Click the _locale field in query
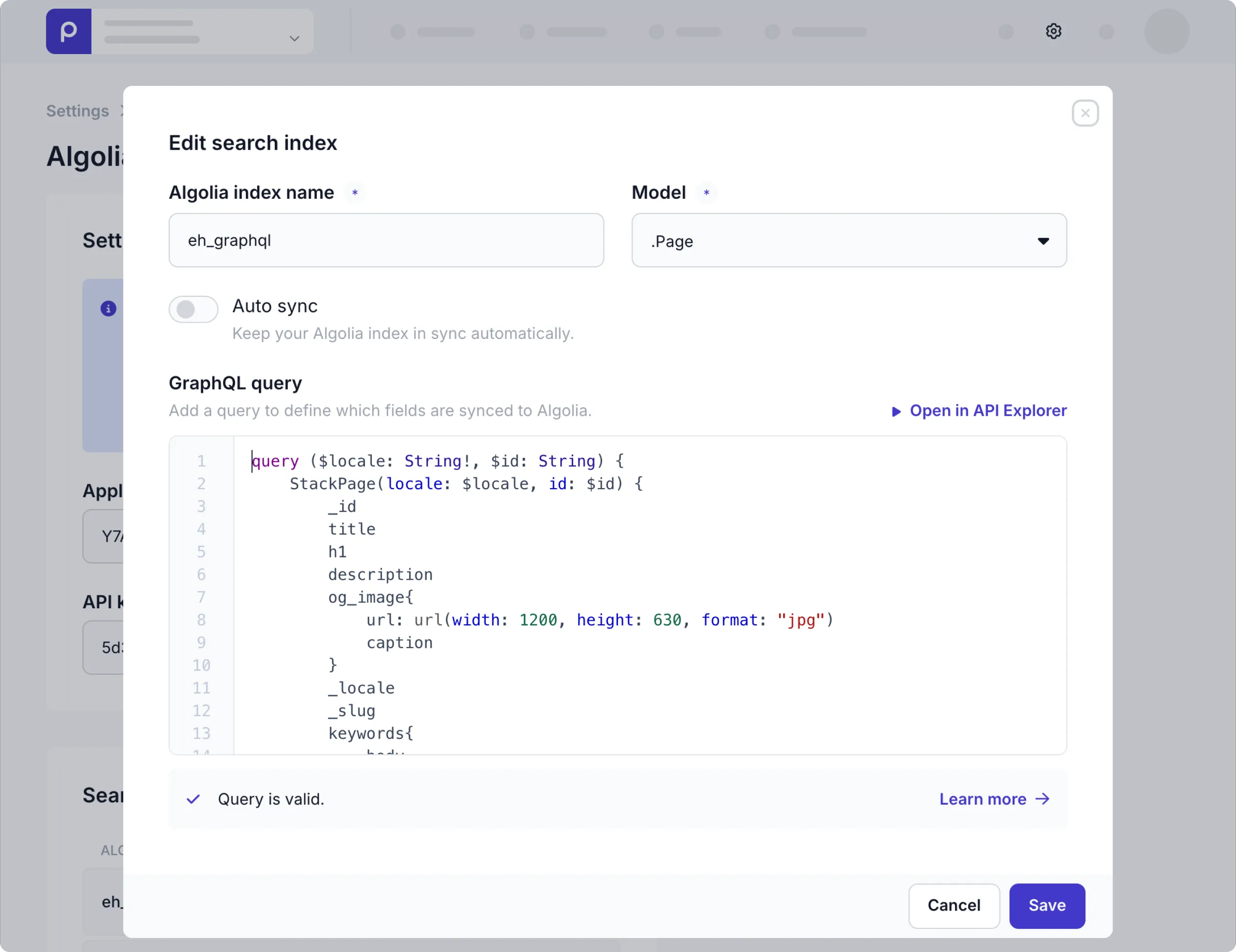The image size is (1236, 952). point(361,687)
